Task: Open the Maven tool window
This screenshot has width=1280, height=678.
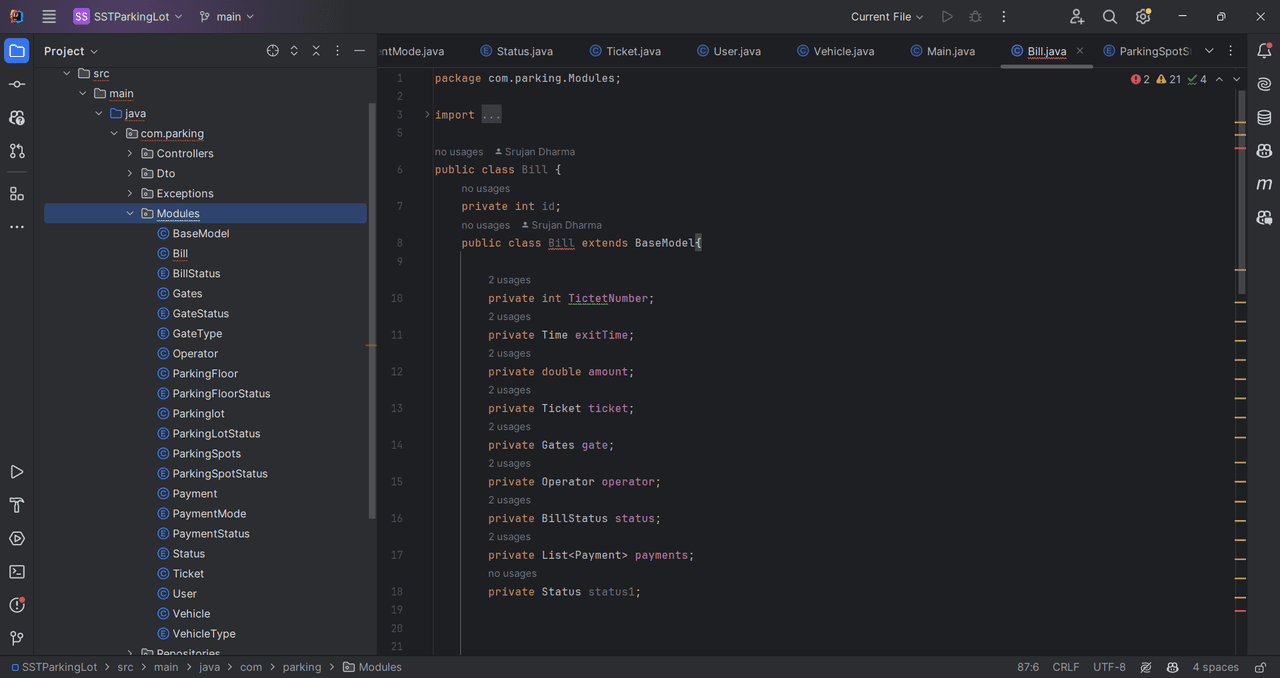Action: (1264, 185)
